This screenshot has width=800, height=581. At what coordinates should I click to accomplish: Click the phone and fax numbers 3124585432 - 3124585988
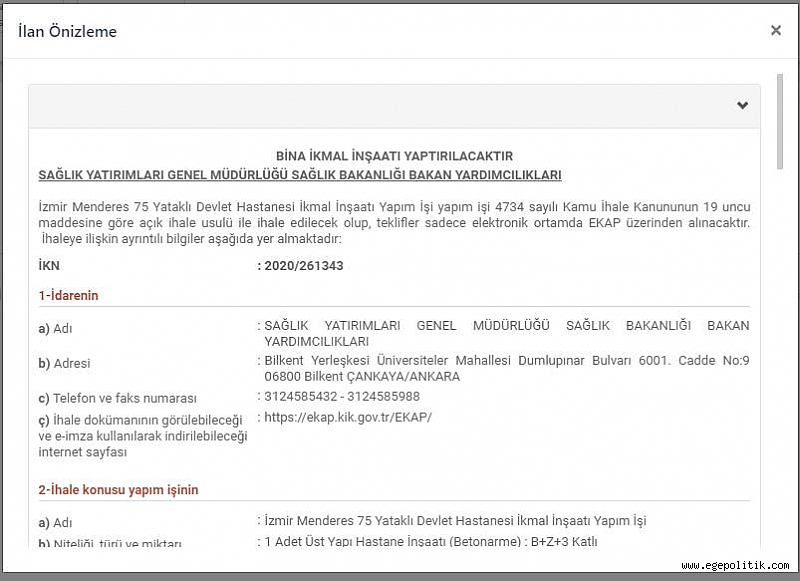tap(342, 397)
